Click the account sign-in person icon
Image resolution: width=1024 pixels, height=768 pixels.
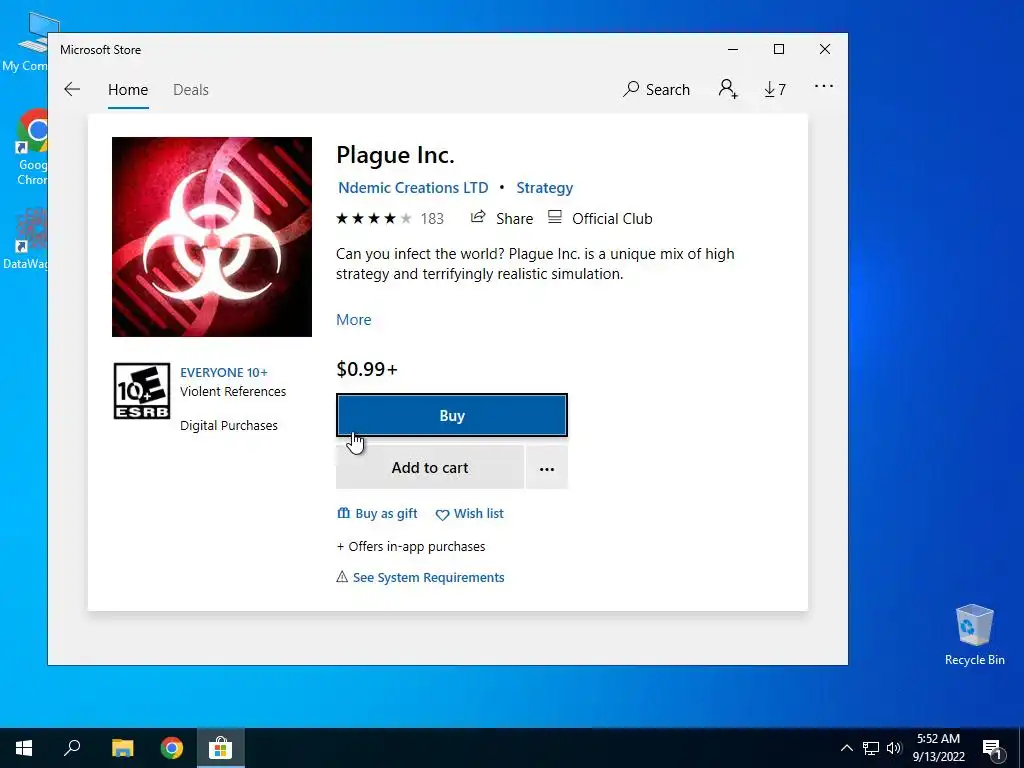tap(728, 89)
